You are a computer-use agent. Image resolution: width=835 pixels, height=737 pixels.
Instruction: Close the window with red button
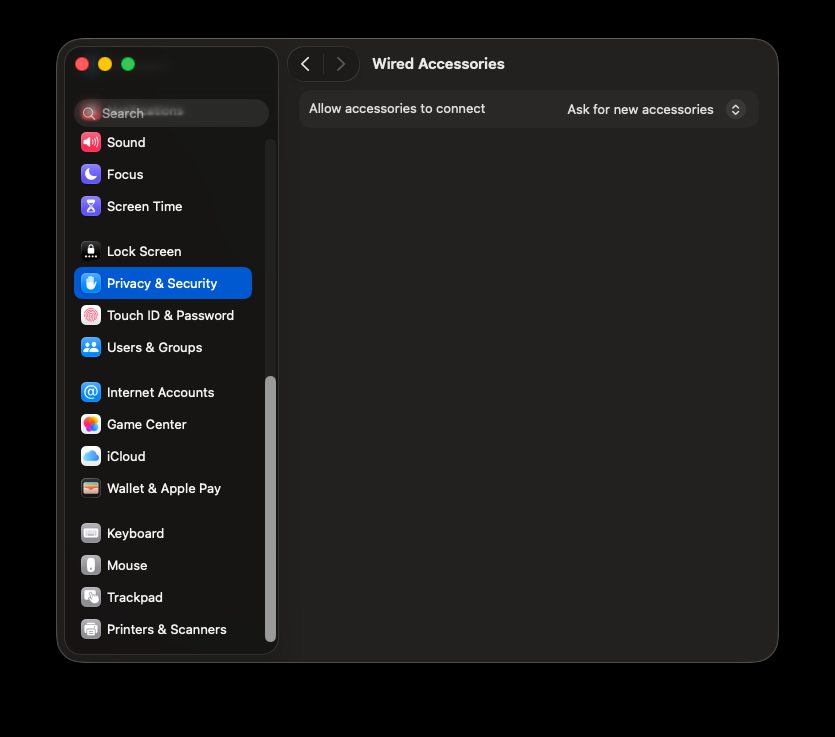[x=82, y=64]
